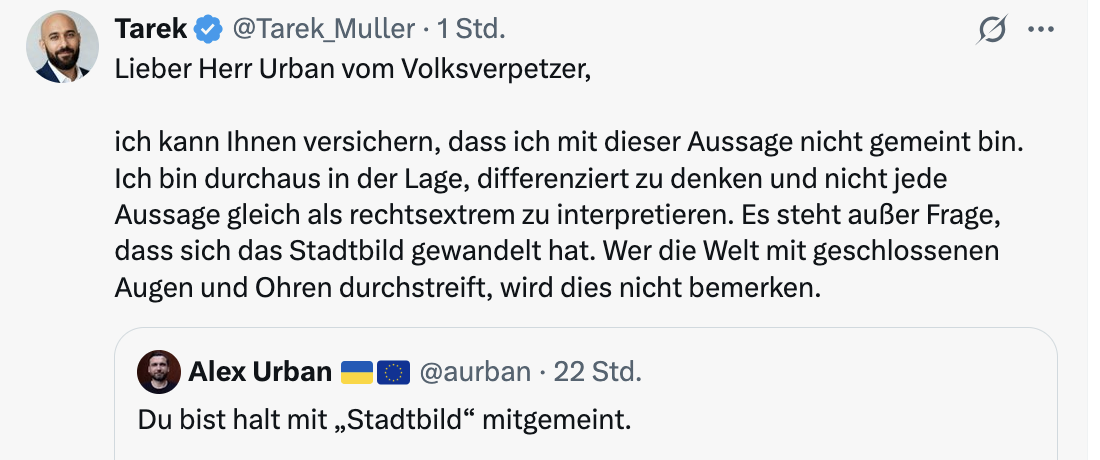Click the quoted text "Du bist halt mit…"
Image resolution: width=1100 pixels, height=460 pixels.
385,418
